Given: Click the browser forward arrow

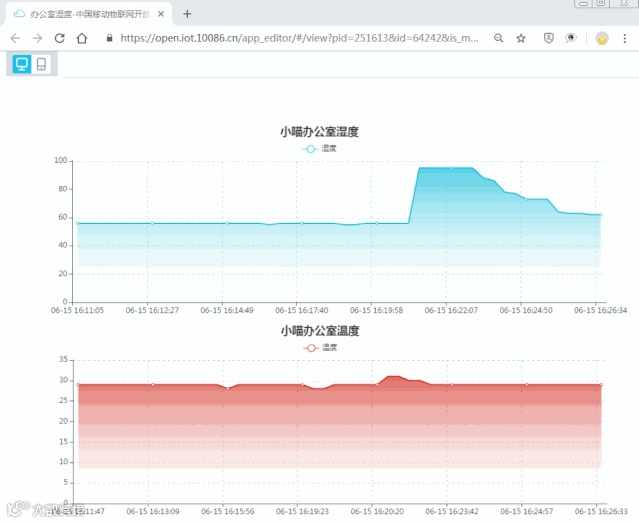Looking at the screenshot, I should click(x=37, y=38).
